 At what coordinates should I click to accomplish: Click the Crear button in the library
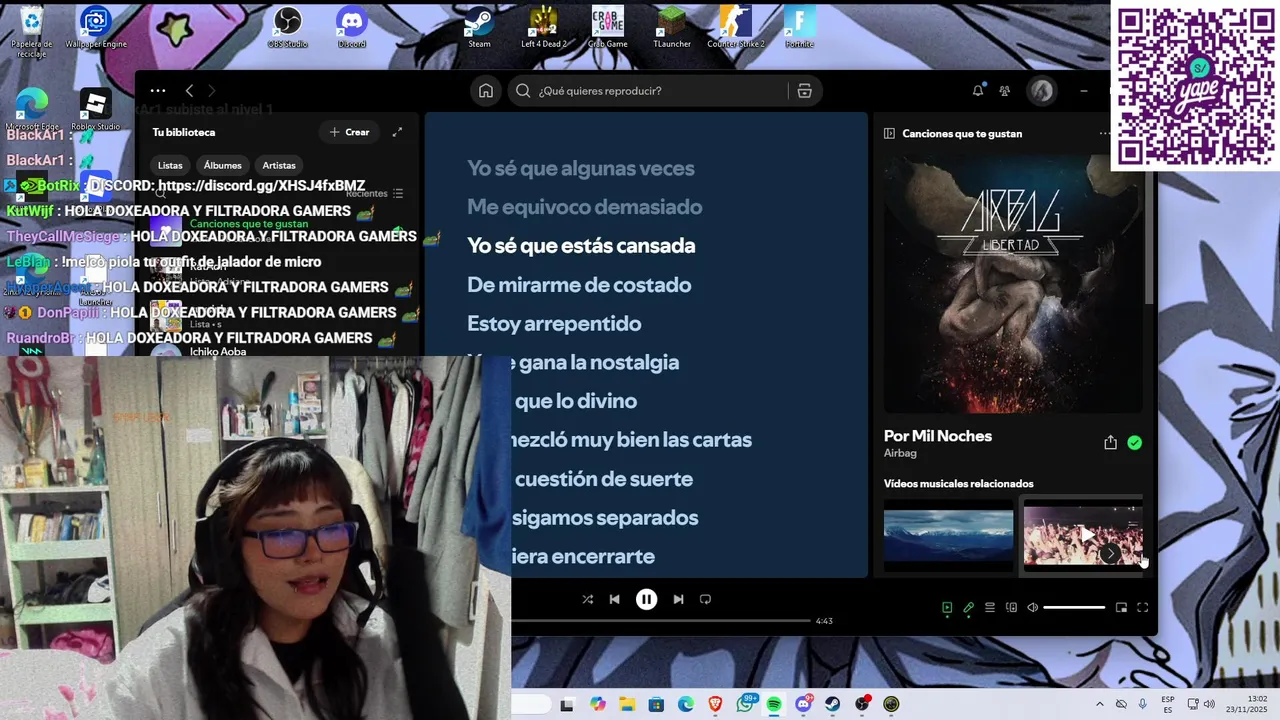coord(350,132)
